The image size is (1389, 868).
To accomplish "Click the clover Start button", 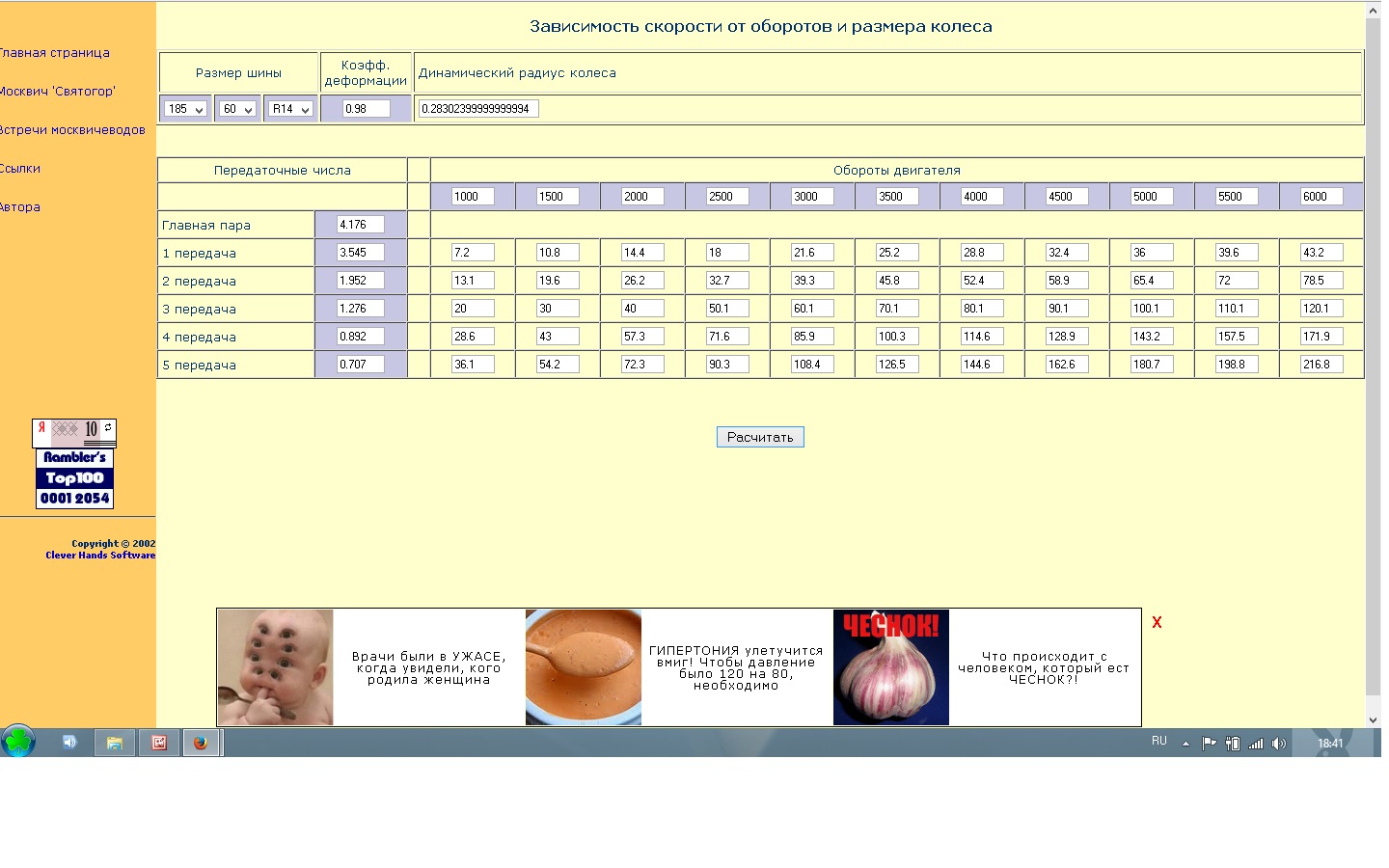I will pos(18,742).
